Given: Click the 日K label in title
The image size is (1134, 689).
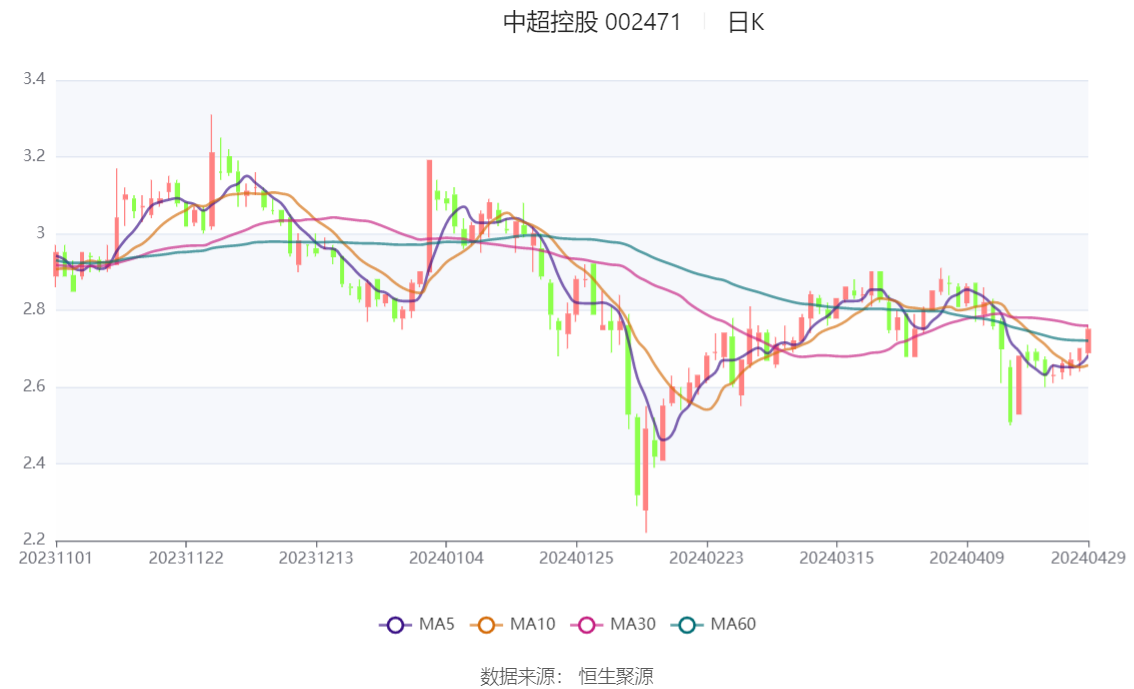Looking at the screenshot, I should coord(746,22).
